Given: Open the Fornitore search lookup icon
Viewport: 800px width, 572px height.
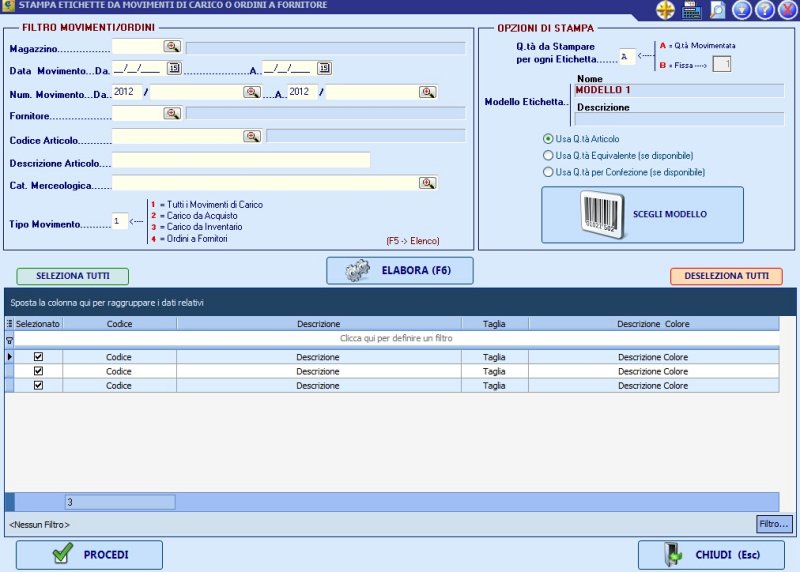Looking at the screenshot, I should coord(173,114).
